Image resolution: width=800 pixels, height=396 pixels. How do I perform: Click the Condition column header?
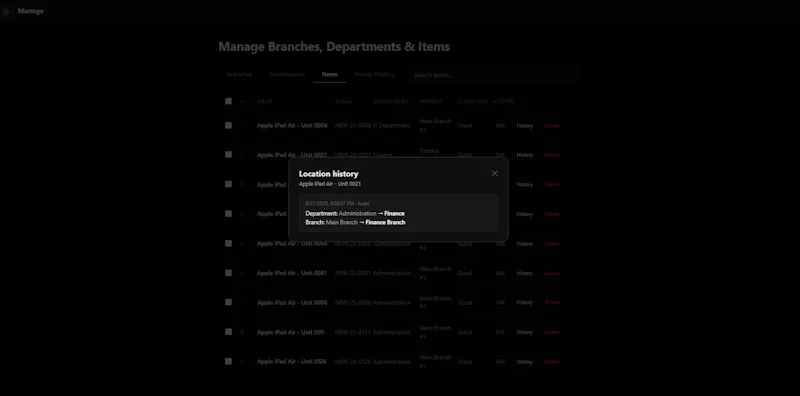473,102
